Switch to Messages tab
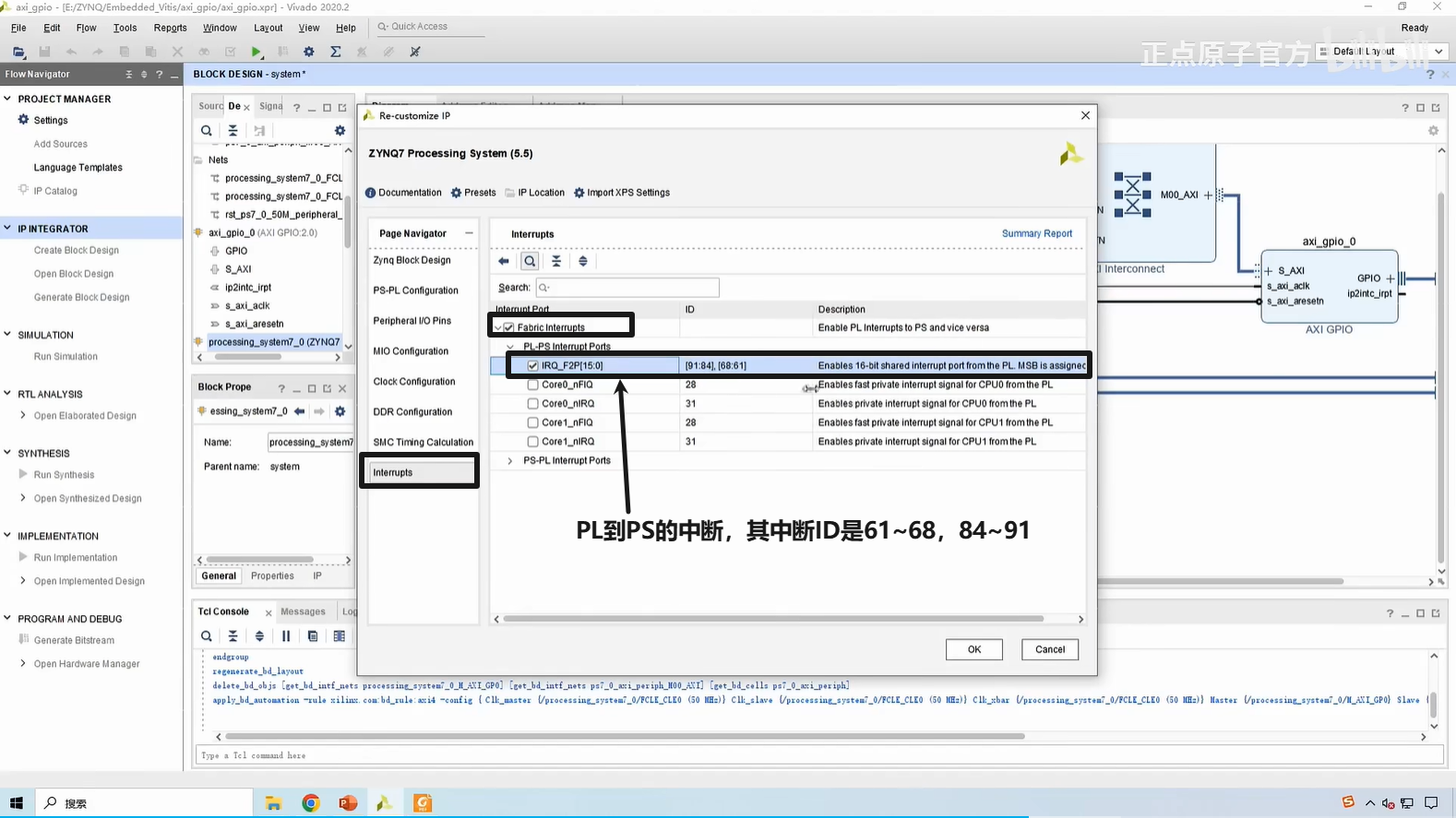The height and width of the screenshot is (818, 1456). click(x=303, y=611)
